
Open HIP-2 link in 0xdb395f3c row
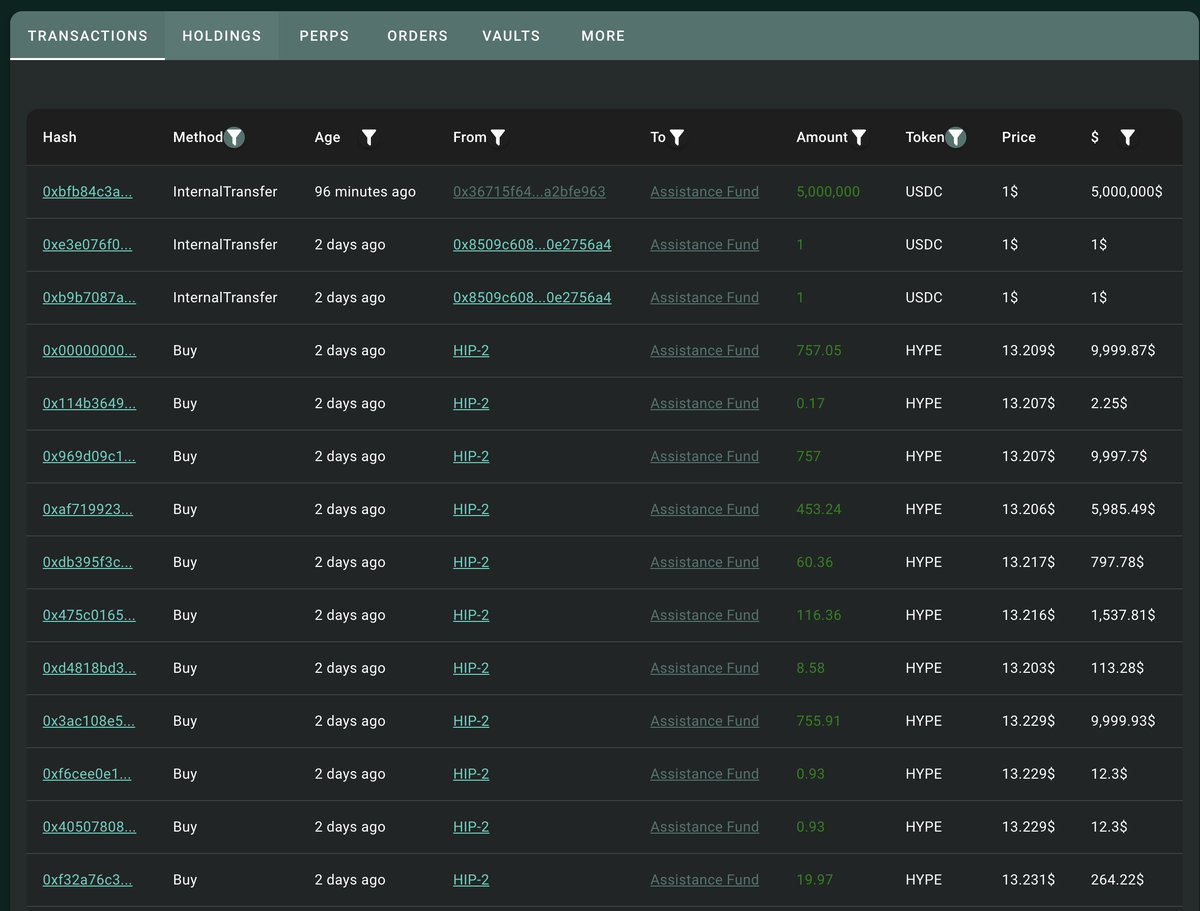[471, 563]
